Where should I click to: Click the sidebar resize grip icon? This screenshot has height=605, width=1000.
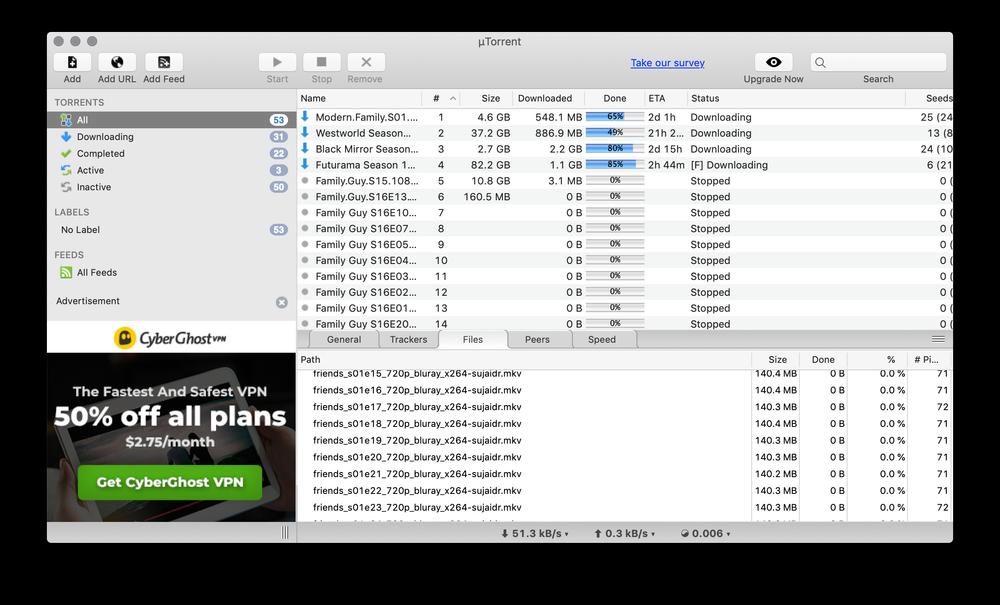click(285, 533)
